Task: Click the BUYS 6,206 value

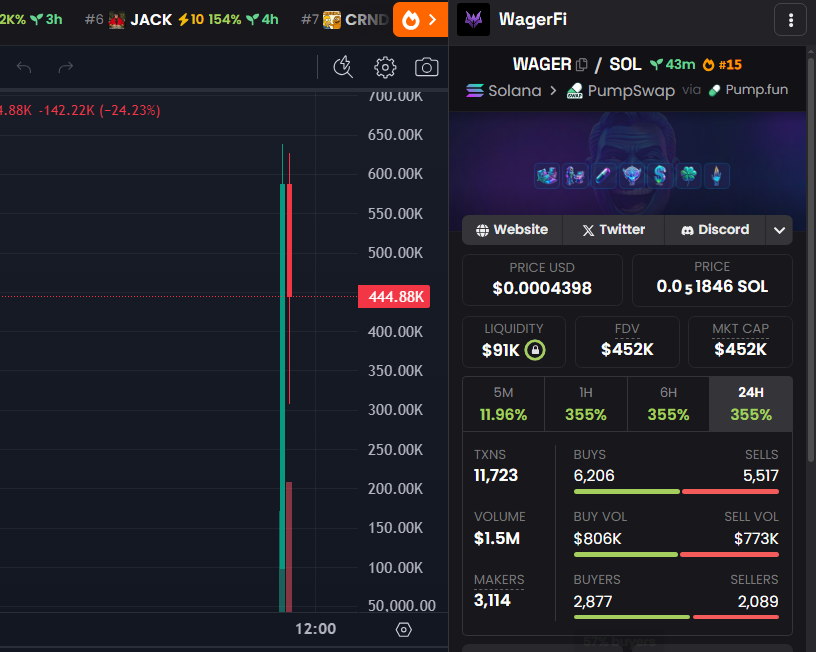Action: pyautogui.click(x=594, y=475)
